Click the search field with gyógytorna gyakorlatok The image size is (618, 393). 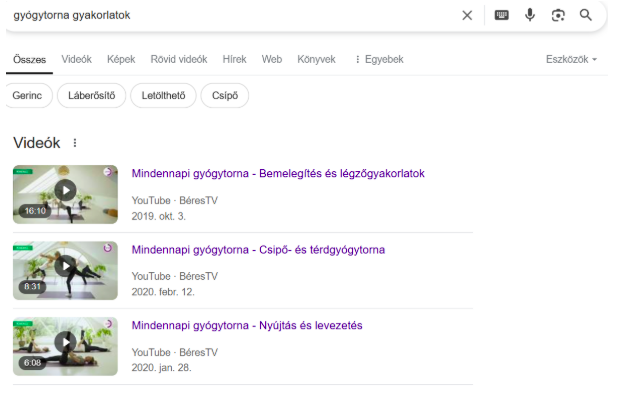tap(233, 15)
